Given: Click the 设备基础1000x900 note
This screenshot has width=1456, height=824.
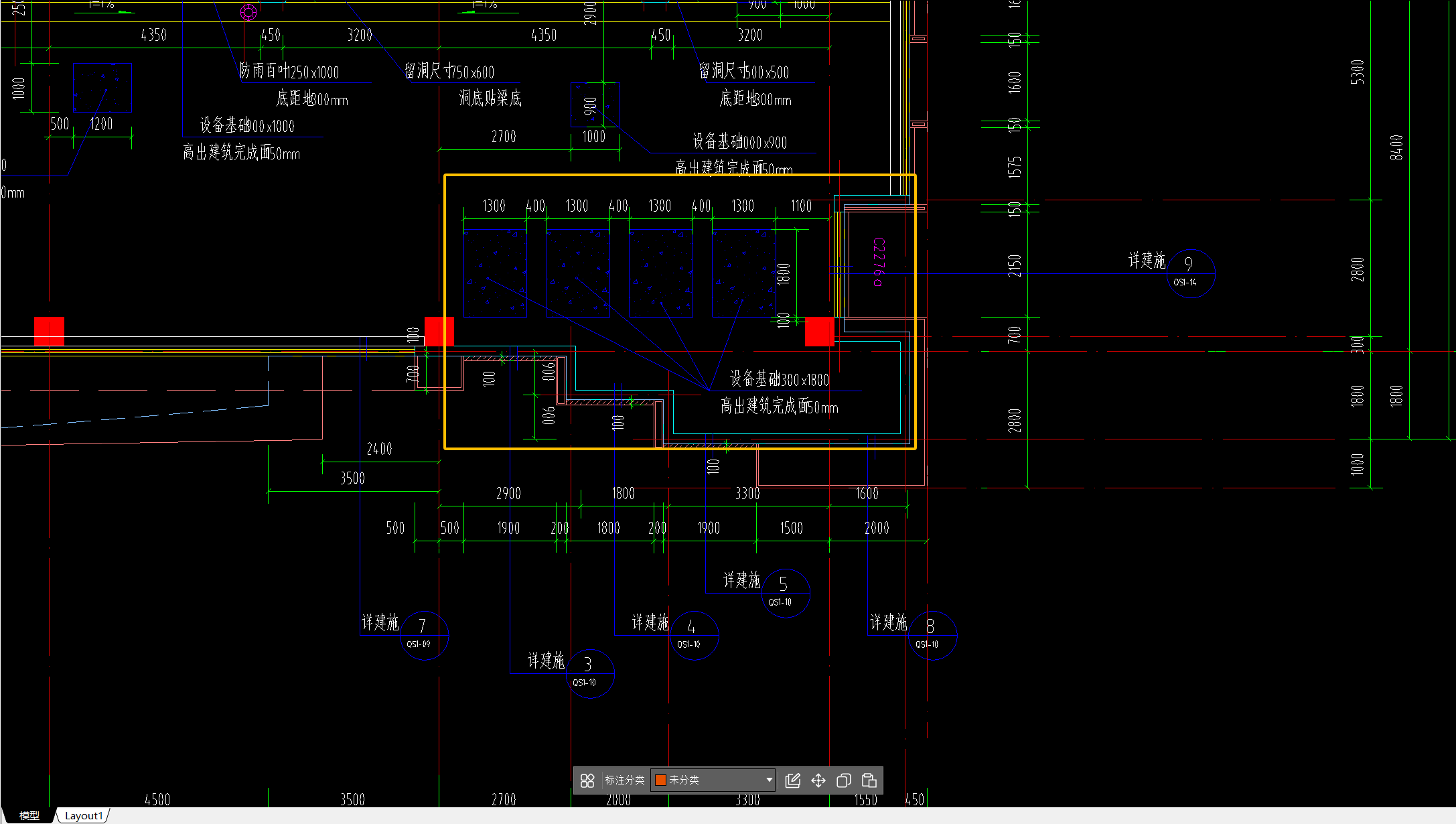Looking at the screenshot, I should 739,141.
